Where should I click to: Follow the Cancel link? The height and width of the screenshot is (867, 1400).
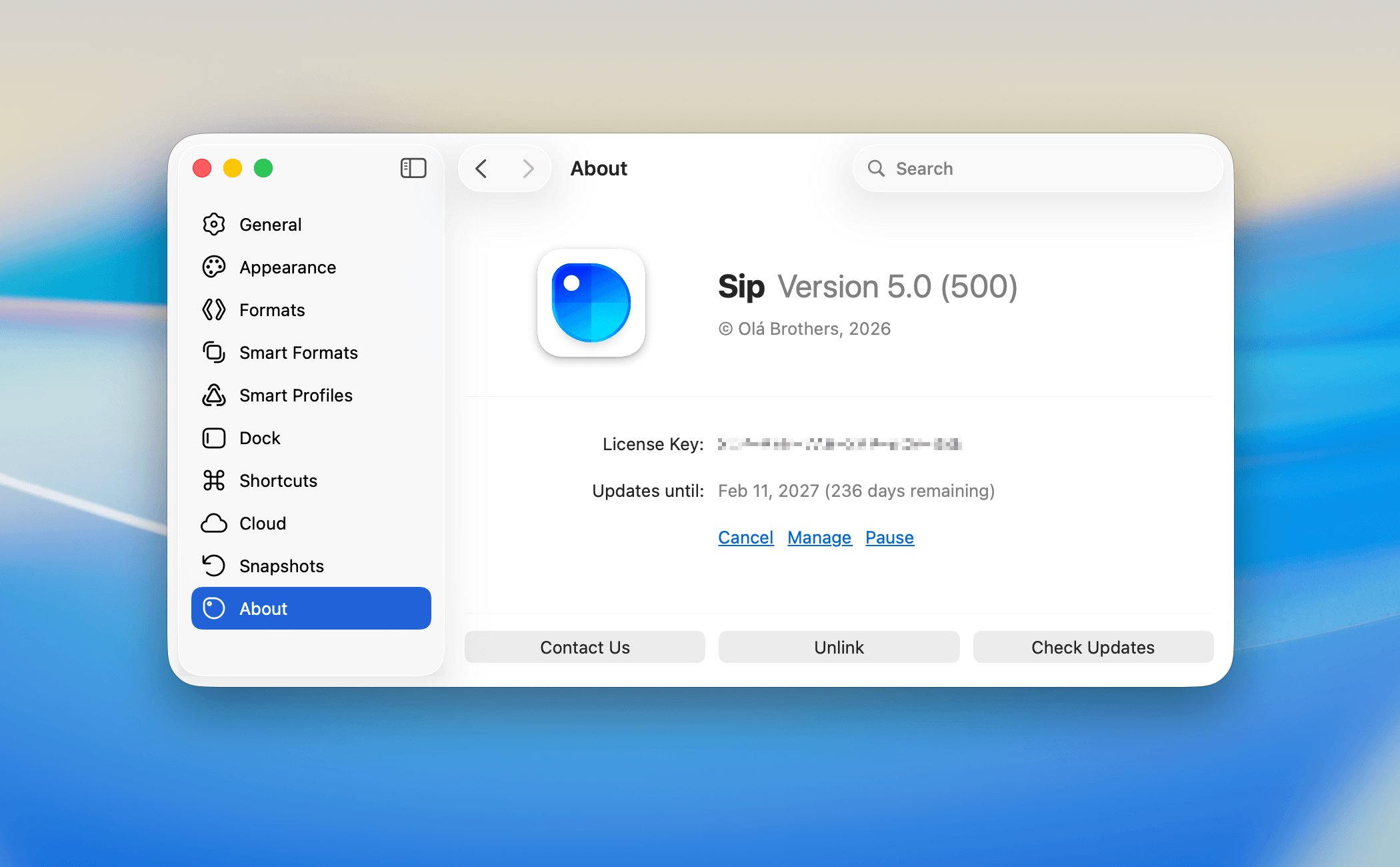pyautogui.click(x=746, y=538)
